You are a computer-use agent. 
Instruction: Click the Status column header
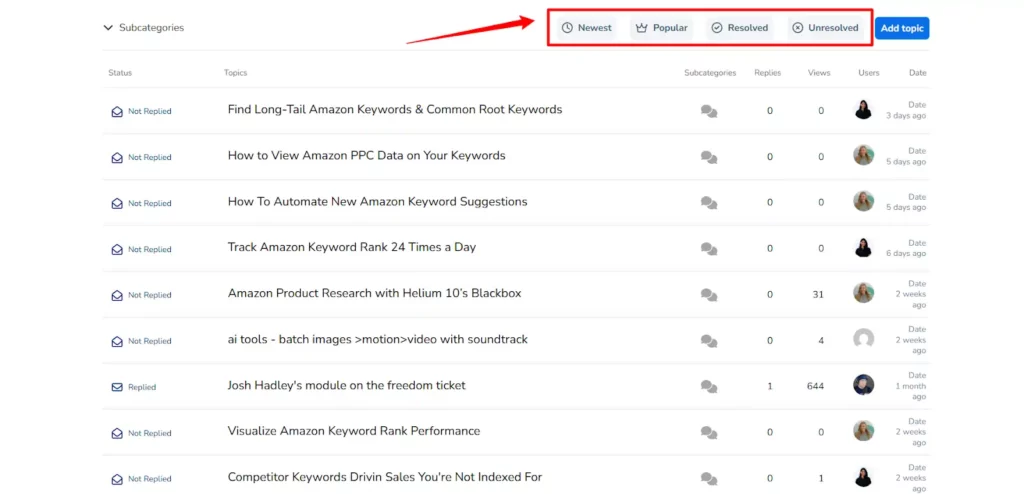[x=120, y=73]
